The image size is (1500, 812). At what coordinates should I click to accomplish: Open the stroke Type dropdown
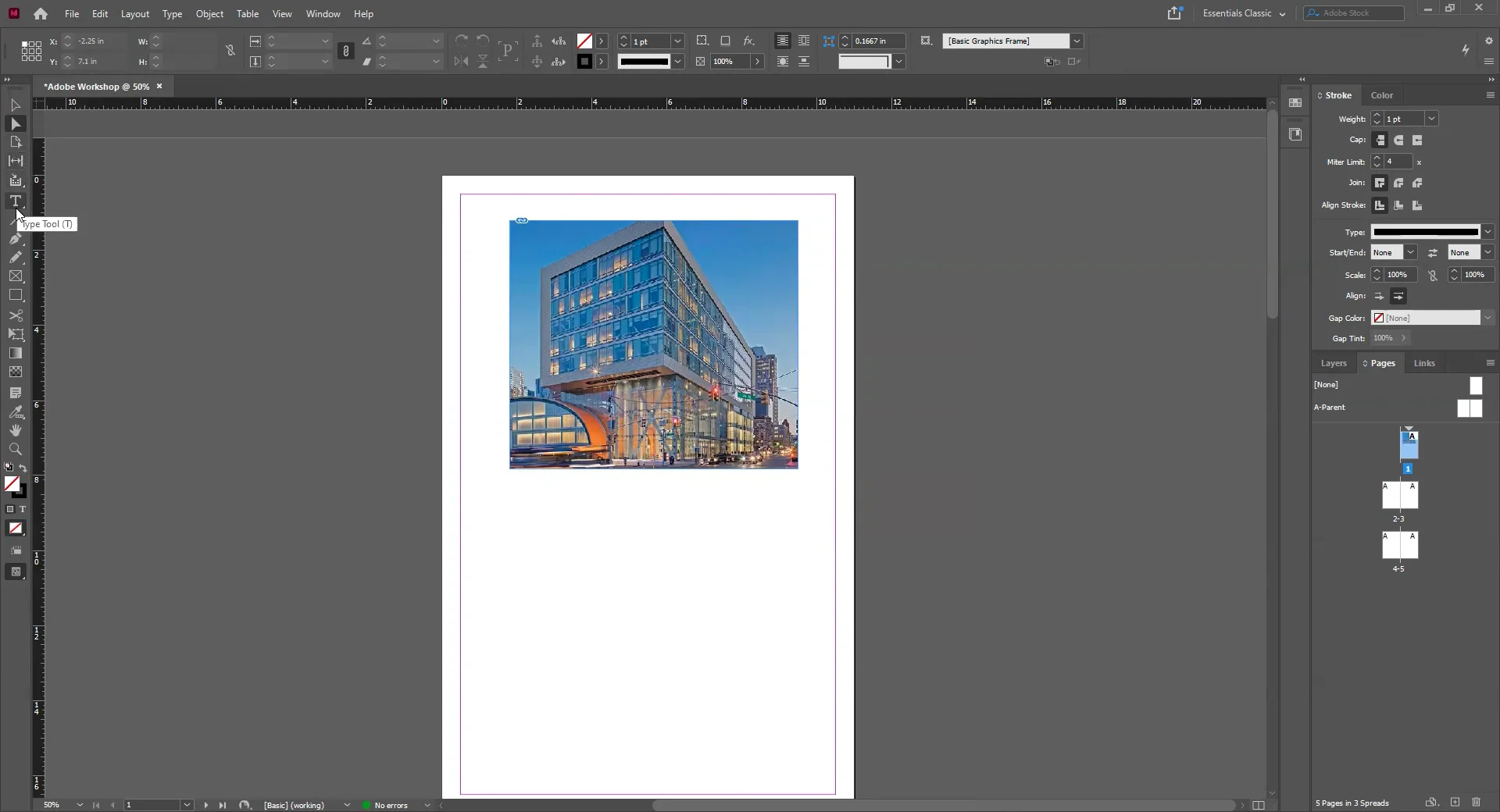pos(1489,232)
